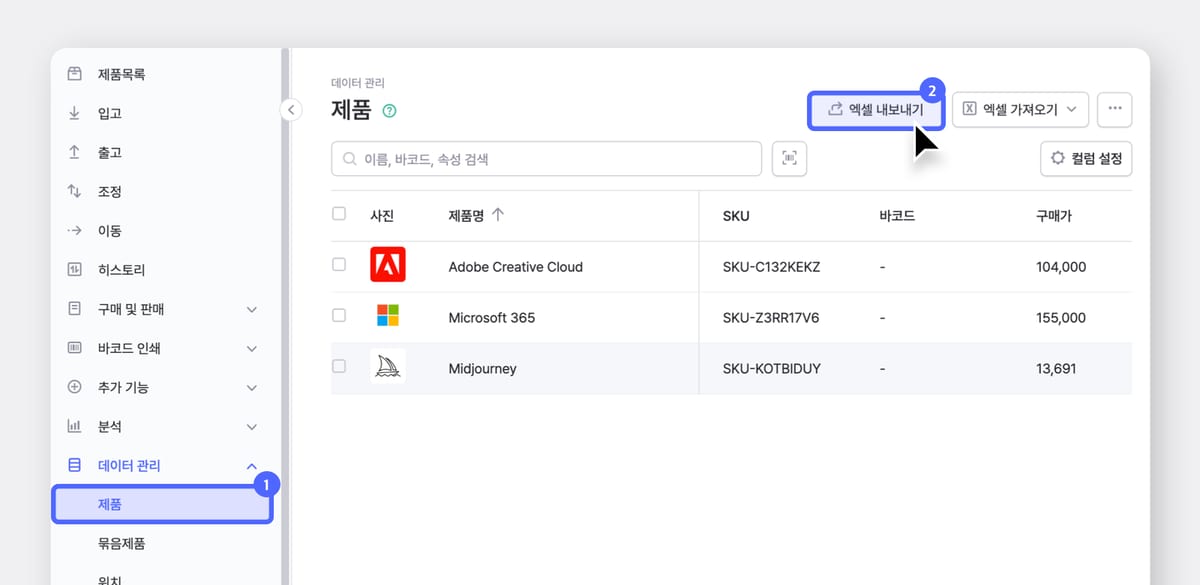Open 컬럼 설정 column settings
The image size is (1200, 585).
pos(1086,159)
